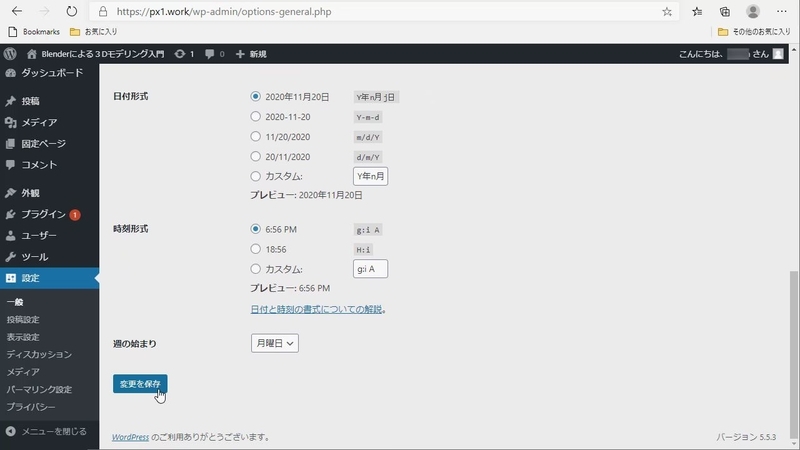Open その他のお気に入り folder
800x450 pixels.
(x=754, y=32)
